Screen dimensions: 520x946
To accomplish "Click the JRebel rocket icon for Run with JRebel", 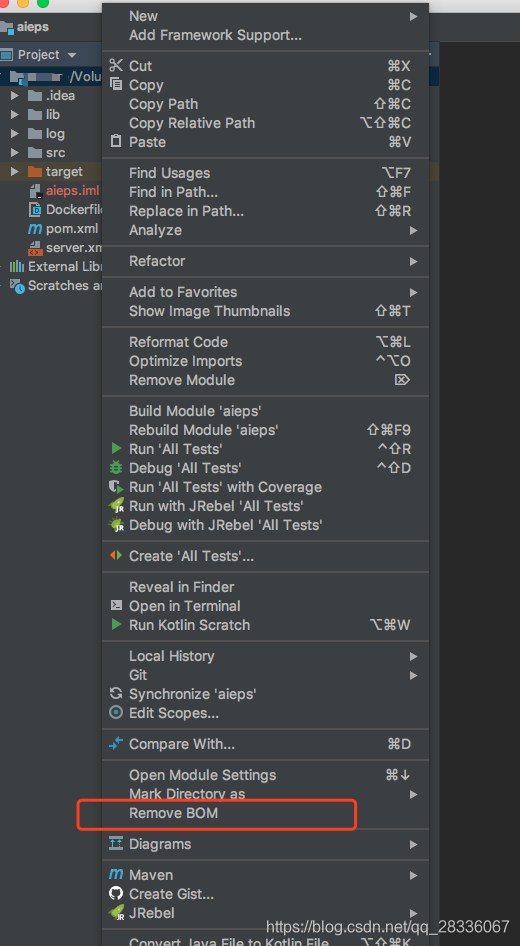I will coord(116,506).
